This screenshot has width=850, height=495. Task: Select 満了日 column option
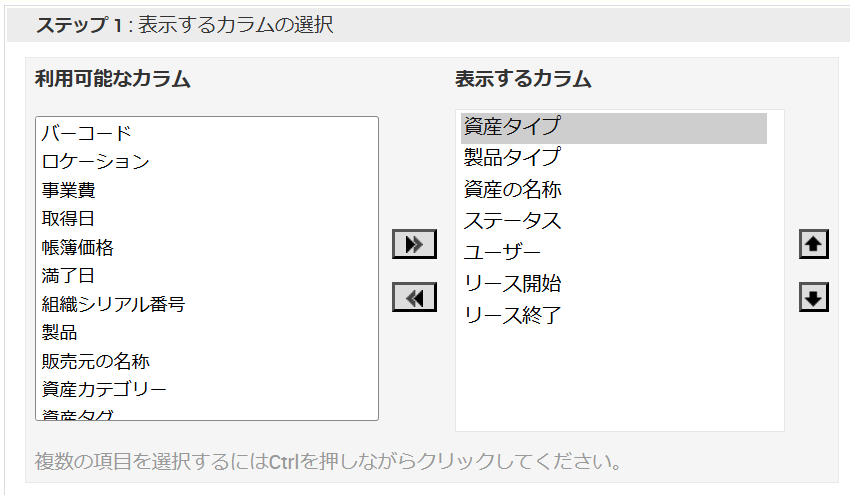(69, 275)
